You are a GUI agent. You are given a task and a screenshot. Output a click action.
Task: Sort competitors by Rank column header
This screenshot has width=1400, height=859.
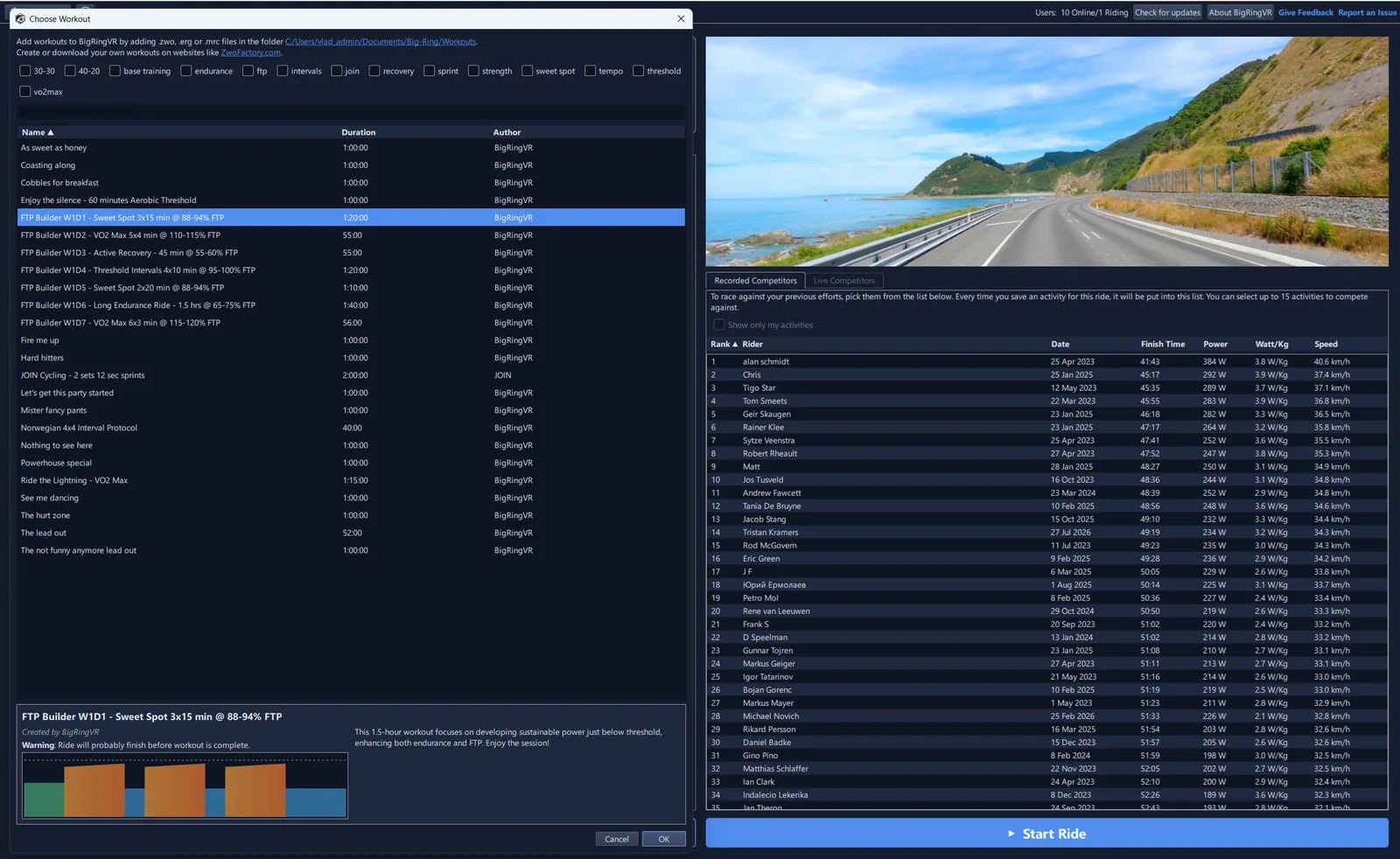724,344
